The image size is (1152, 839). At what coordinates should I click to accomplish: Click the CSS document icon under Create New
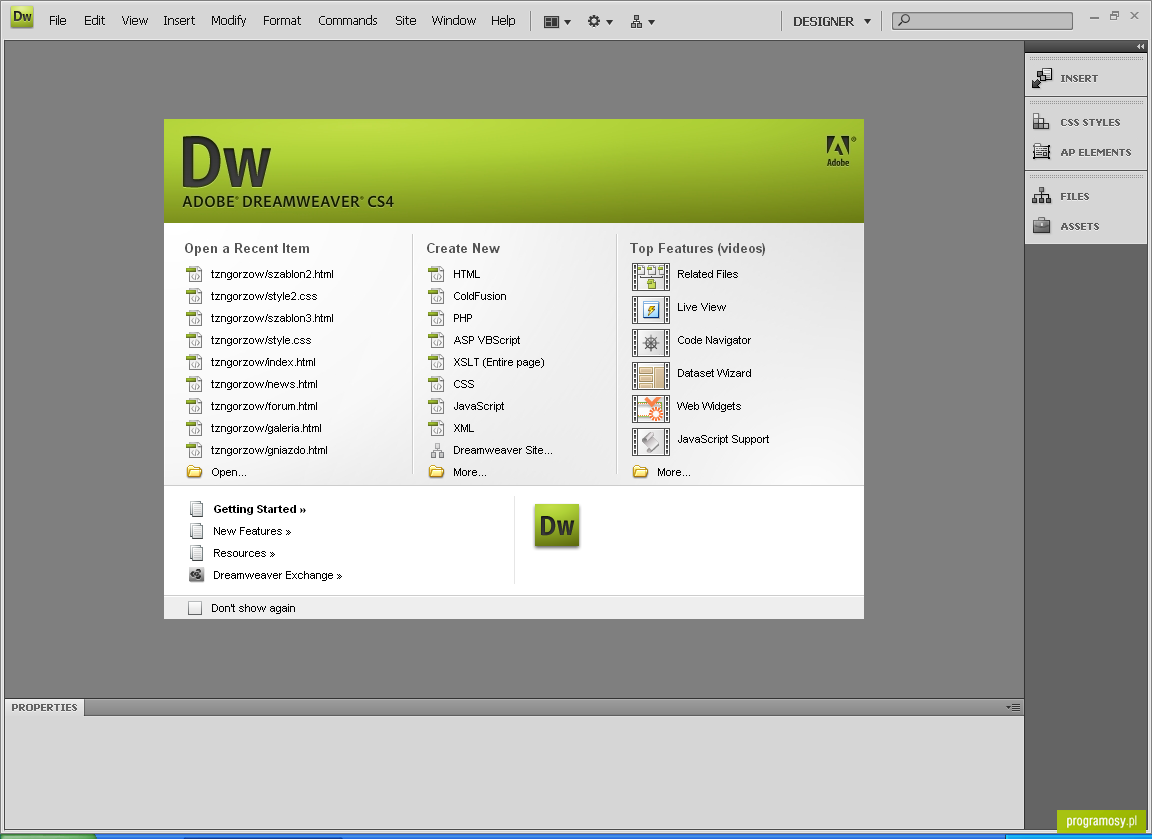tap(436, 384)
